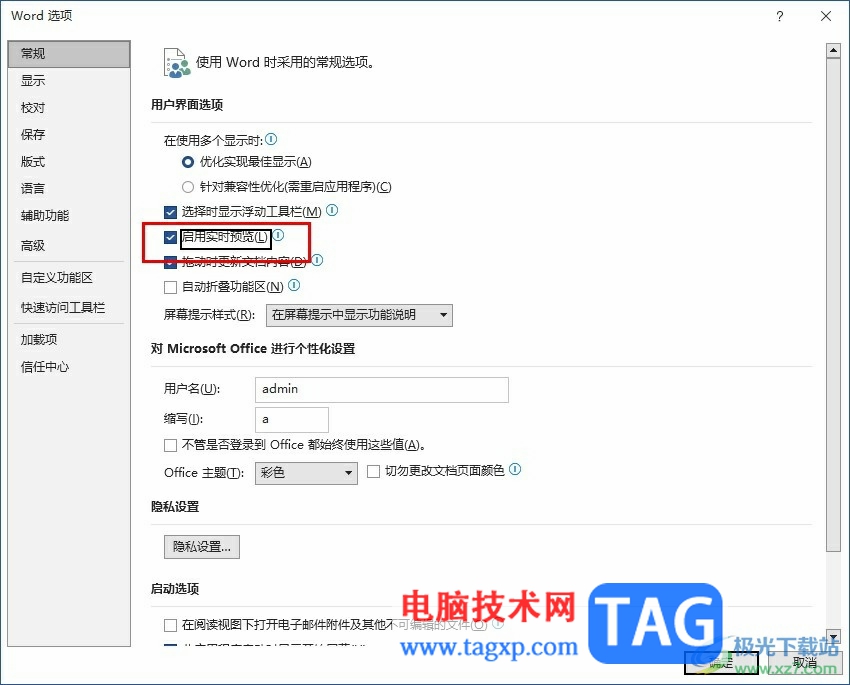The height and width of the screenshot is (685, 850).
Task: Select 常规 category in sidebar
Action: click(69, 54)
